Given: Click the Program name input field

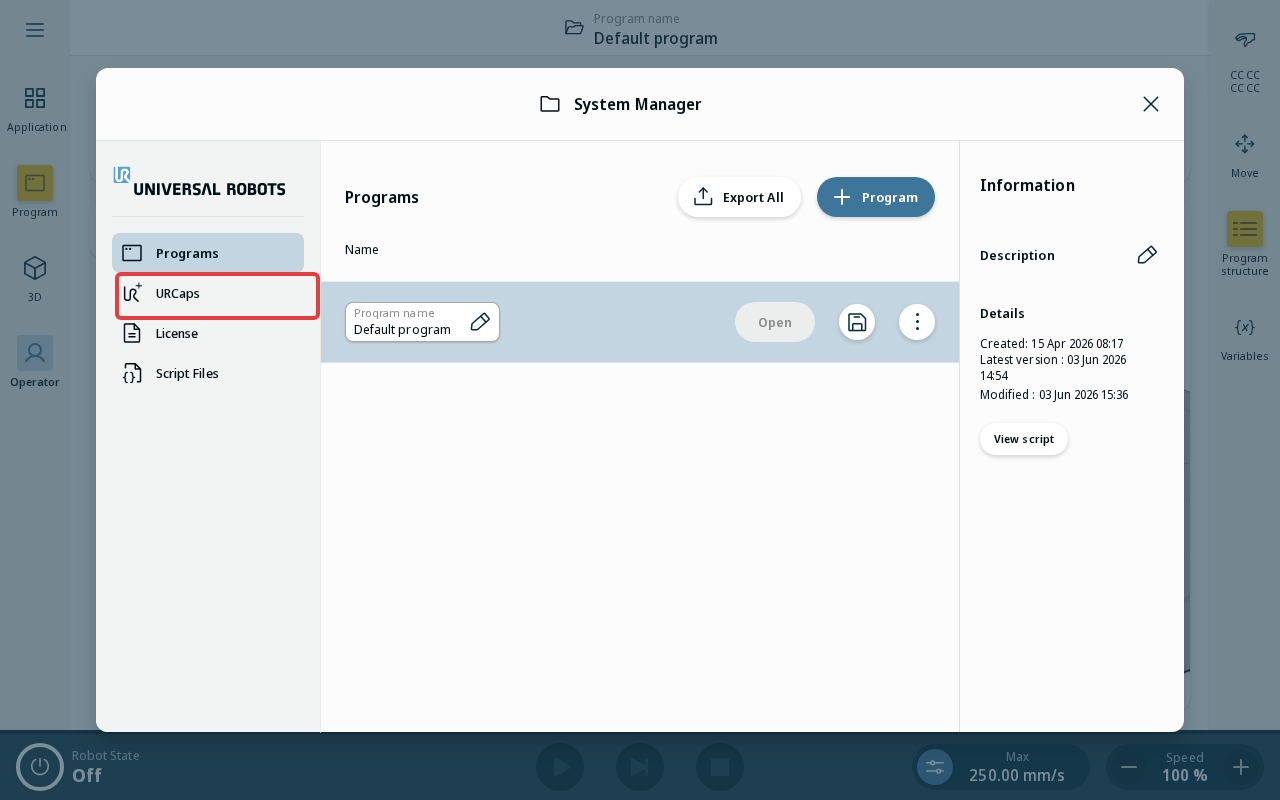Looking at the screenshot, I should 422,322.
